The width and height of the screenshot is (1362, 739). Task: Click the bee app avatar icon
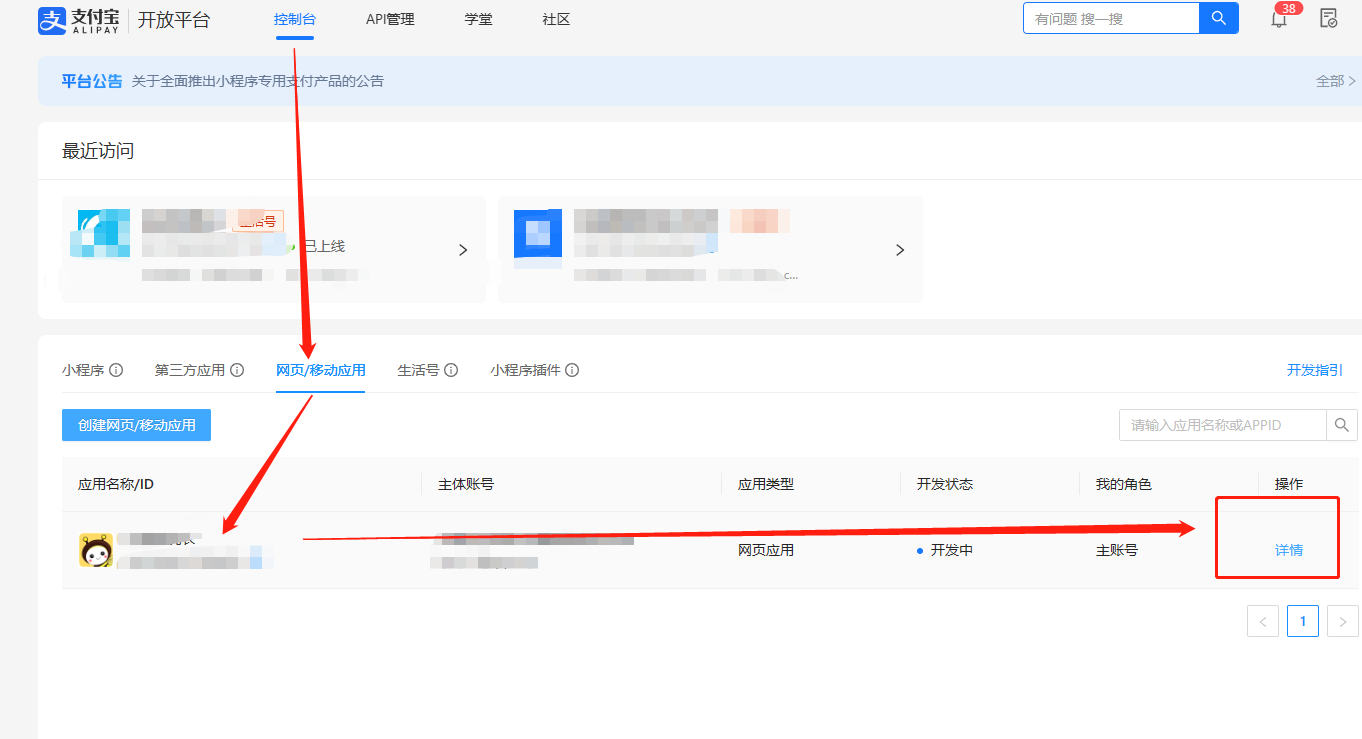click(96, 550)
